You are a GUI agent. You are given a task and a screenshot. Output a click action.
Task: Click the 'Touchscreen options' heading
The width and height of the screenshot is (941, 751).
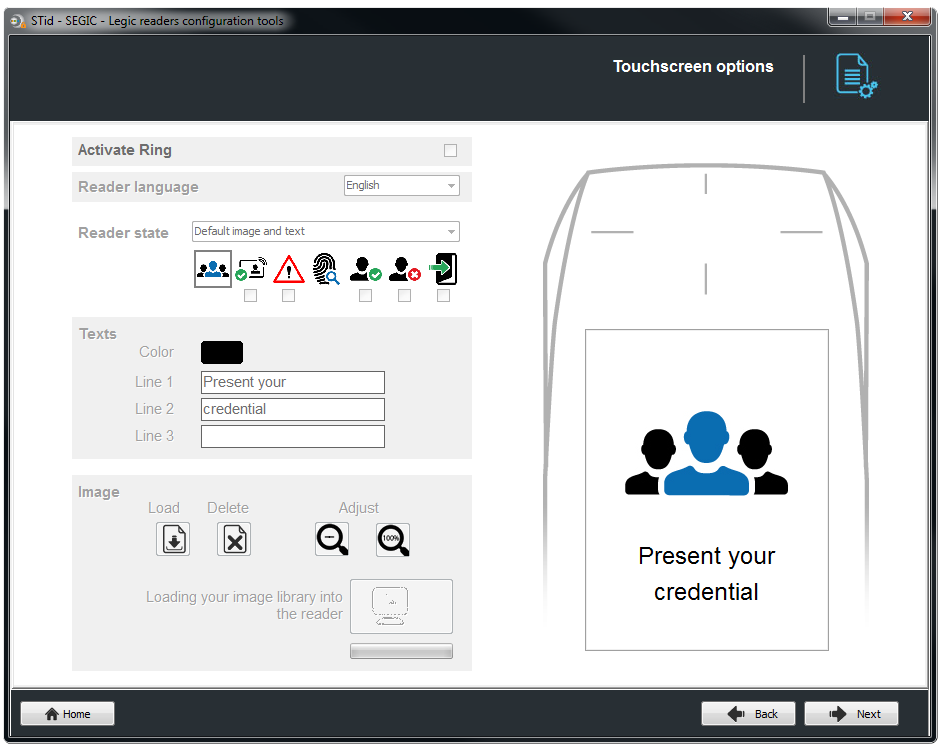(693, 67)
